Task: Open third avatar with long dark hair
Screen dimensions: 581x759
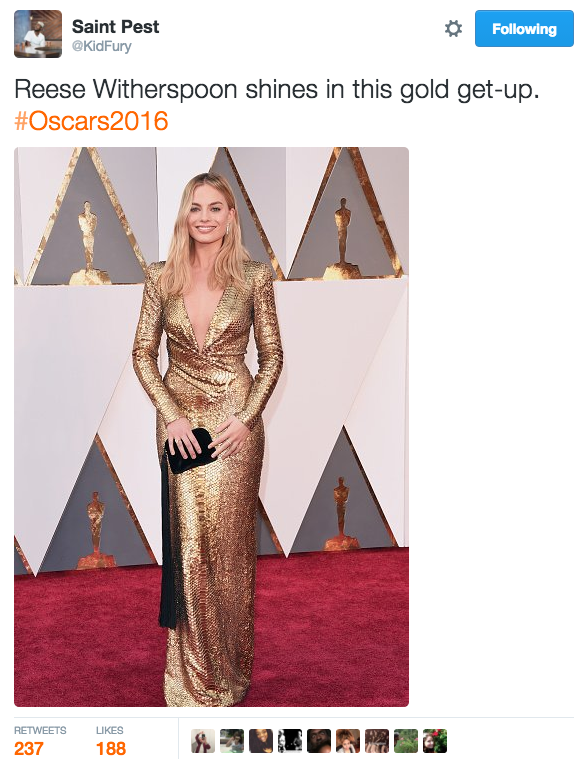Action: [x=261, y=741]
